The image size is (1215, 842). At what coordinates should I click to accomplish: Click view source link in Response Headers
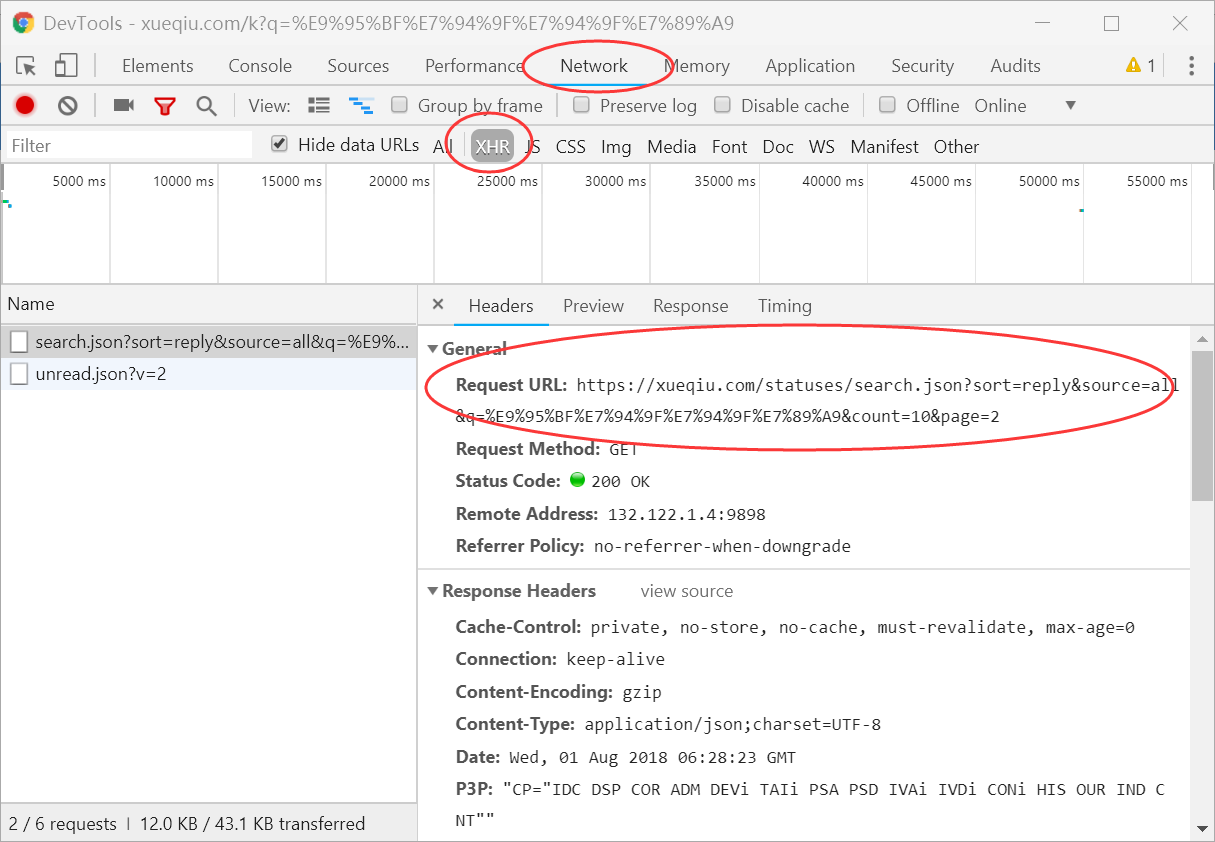(687, 591)
